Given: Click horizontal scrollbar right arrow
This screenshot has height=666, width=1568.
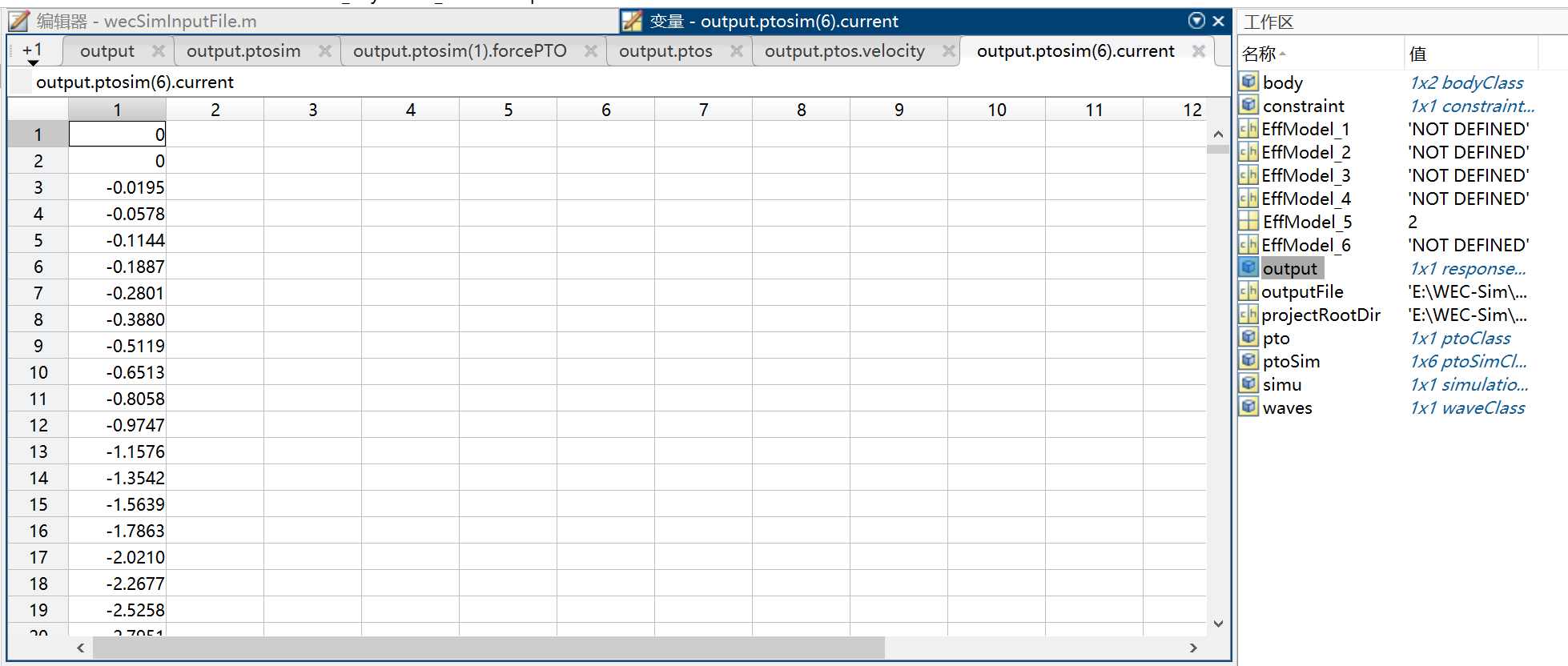Looking at the screenshot, I should click(1193, 648).
